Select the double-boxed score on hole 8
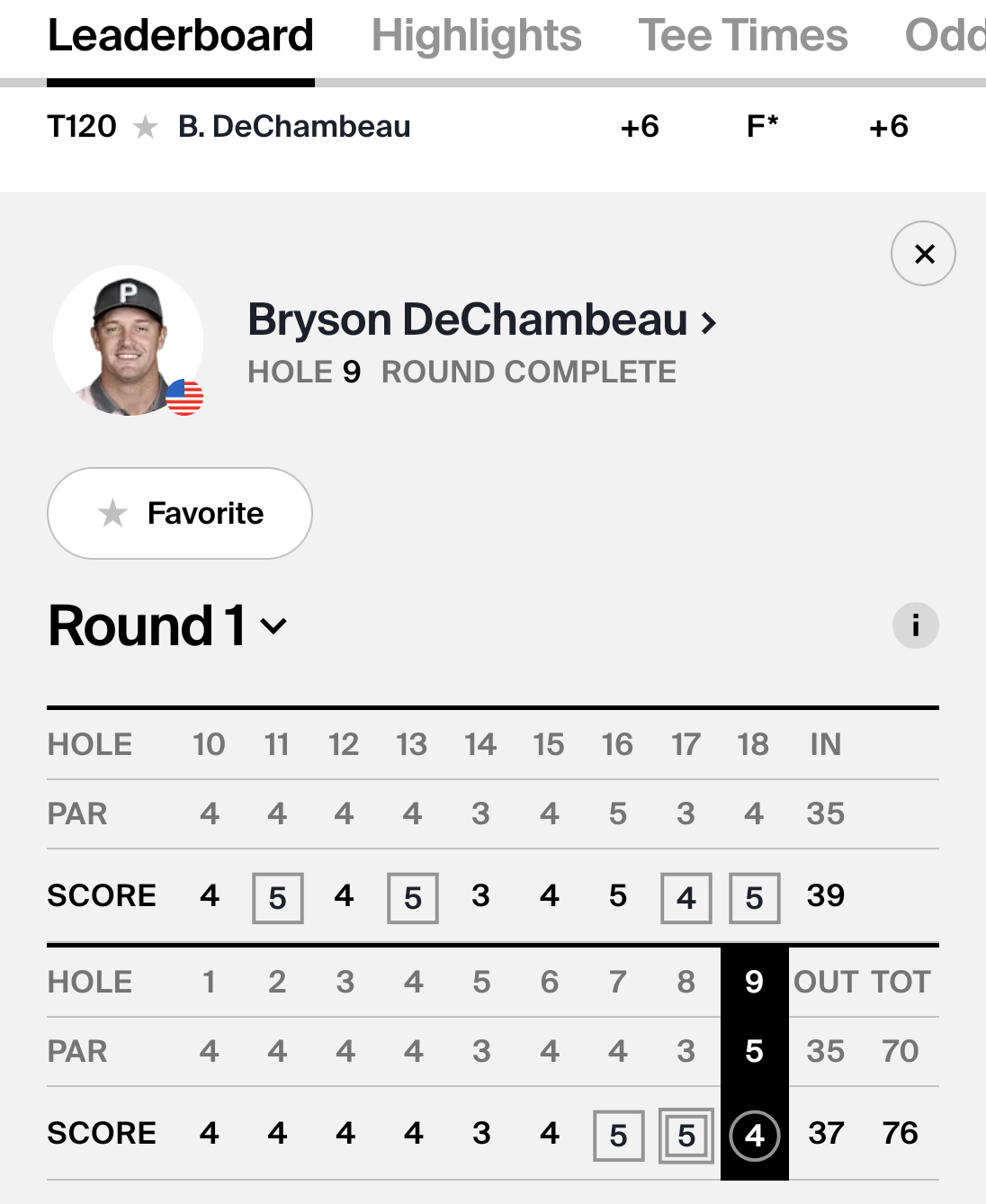 [x=686, y=1136]
